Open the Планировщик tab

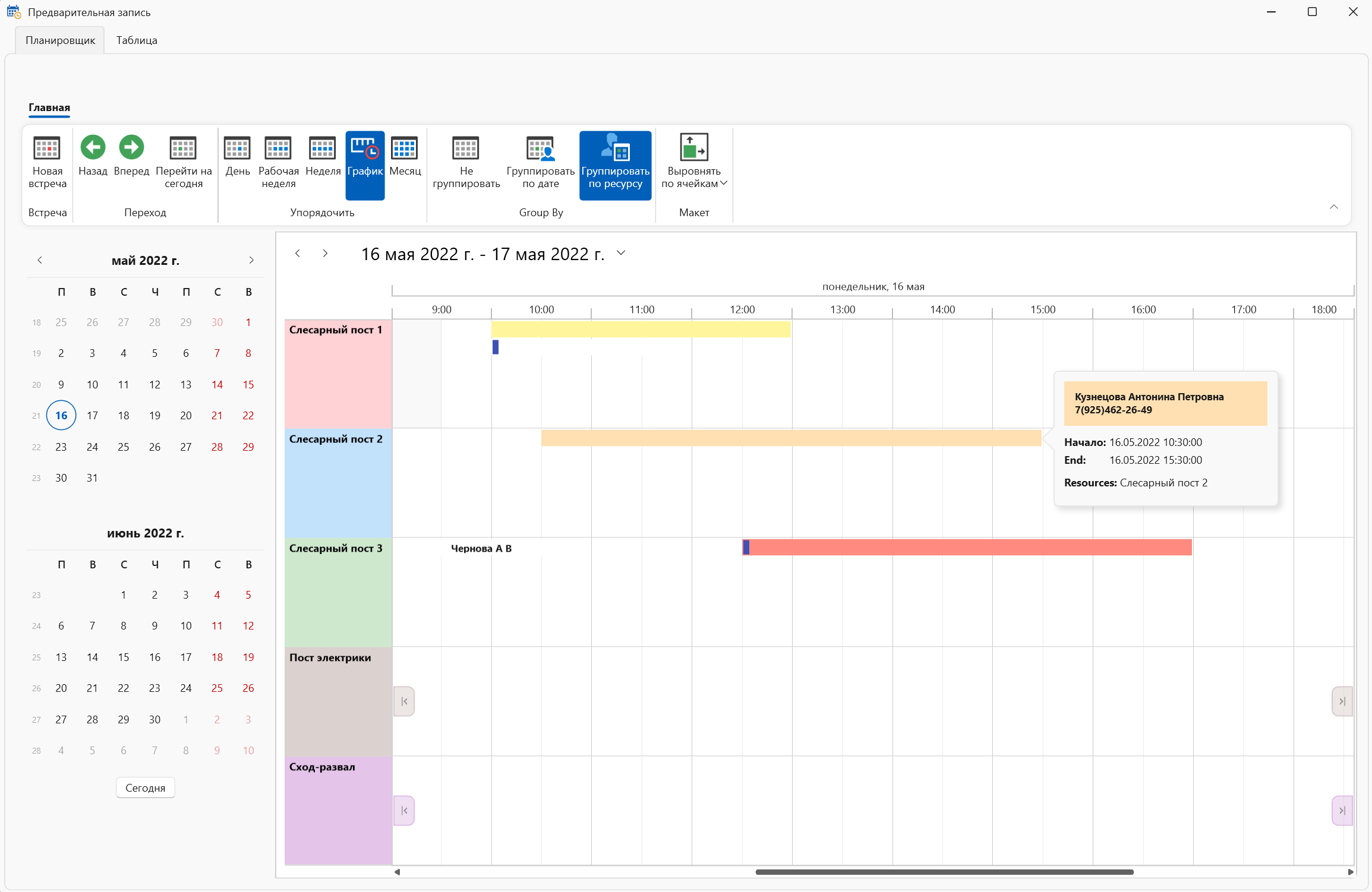tap(60, 40)
